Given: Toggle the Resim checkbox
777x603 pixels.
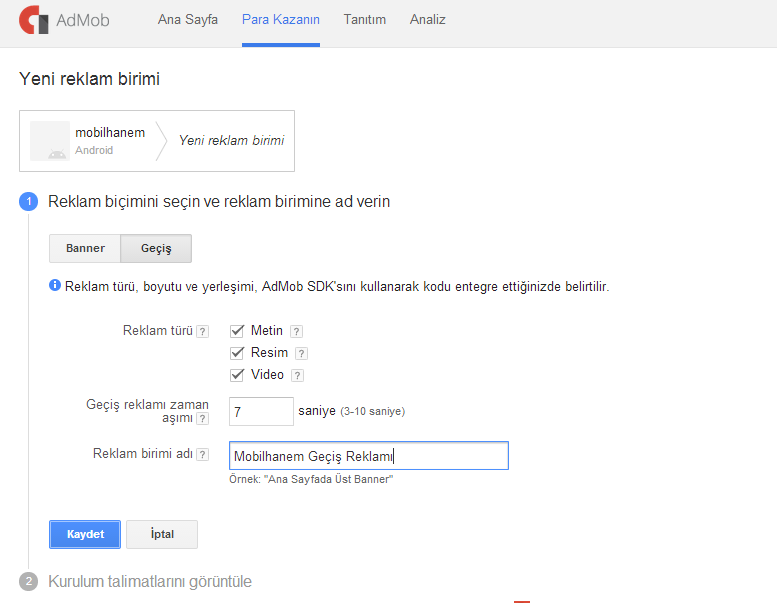Looking at the screenshot, I should point(237,353).
